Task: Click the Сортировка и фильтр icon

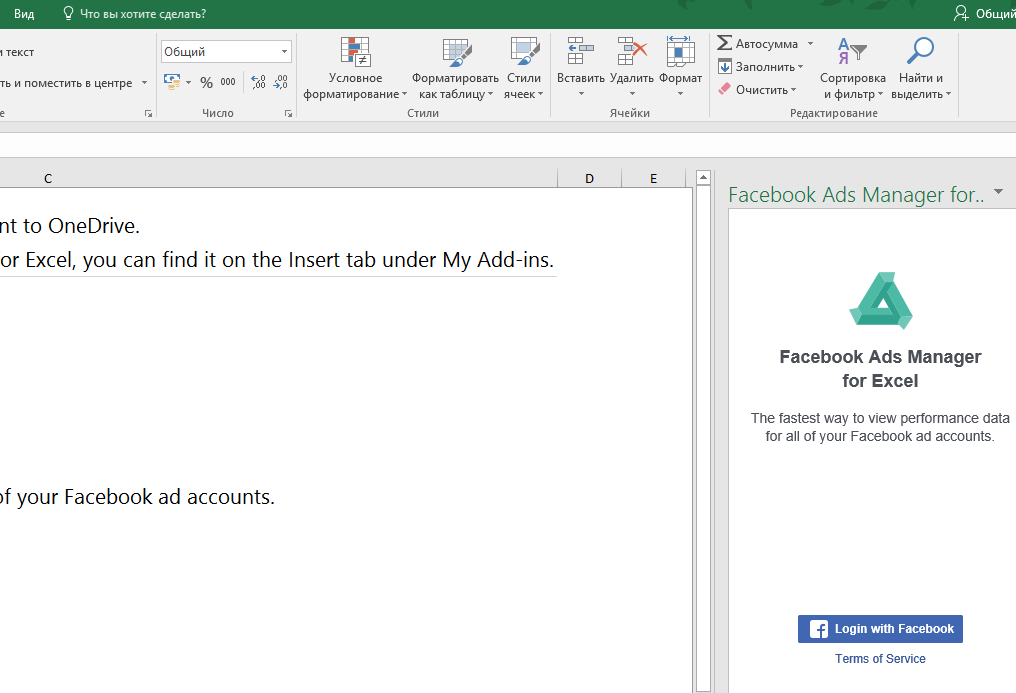Action: coord(852,51)
